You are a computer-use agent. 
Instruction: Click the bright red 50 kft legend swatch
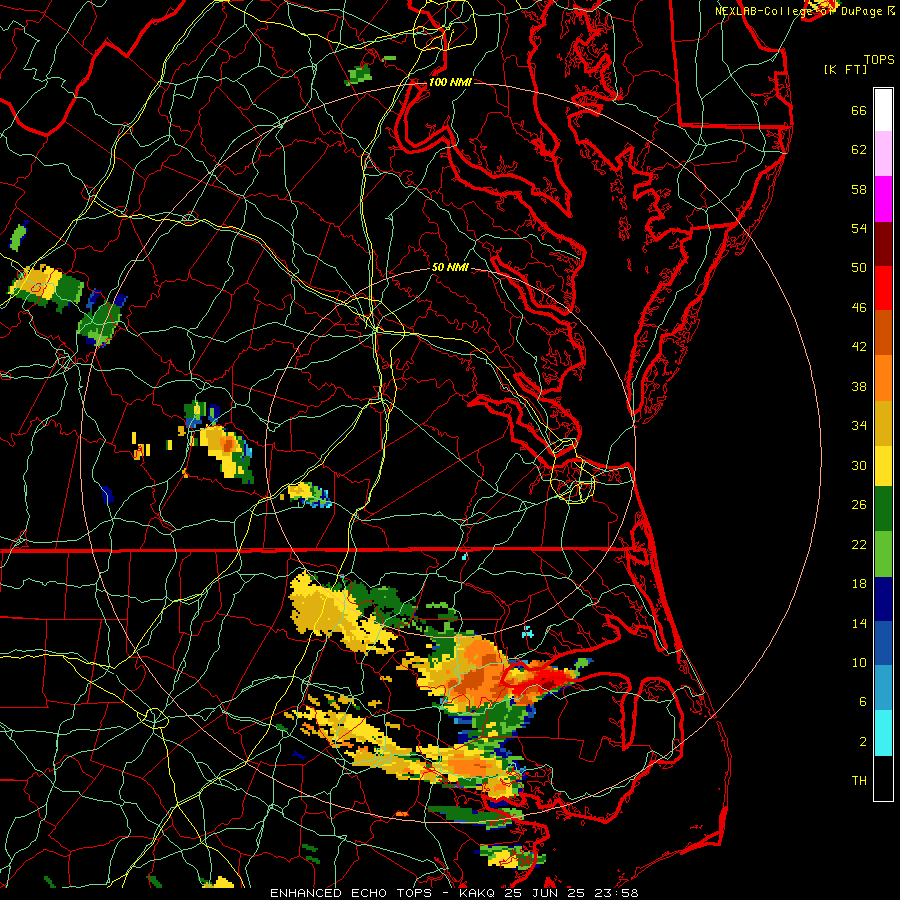[883, 288]
